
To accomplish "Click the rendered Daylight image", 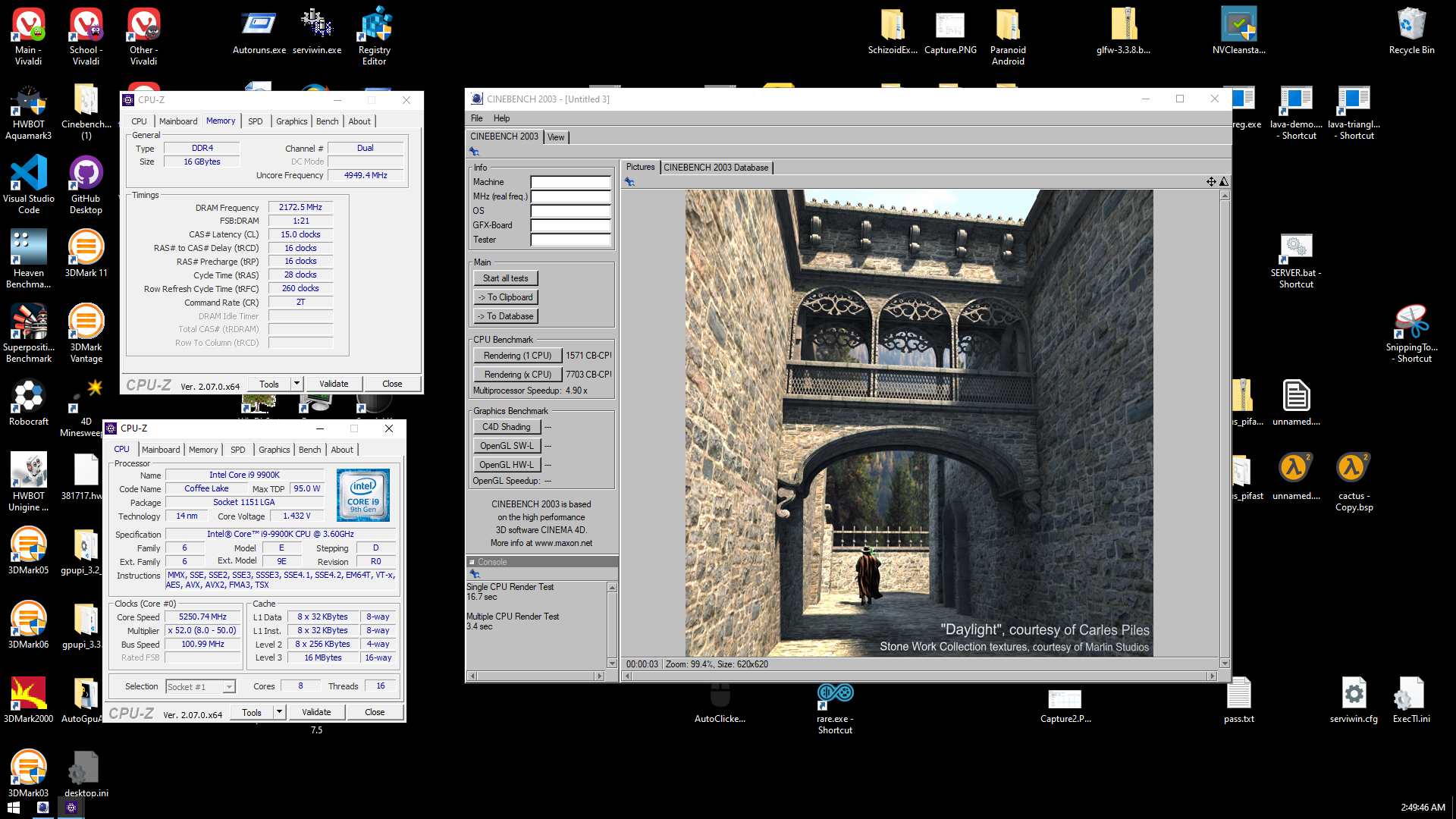I will coord(919,422).
